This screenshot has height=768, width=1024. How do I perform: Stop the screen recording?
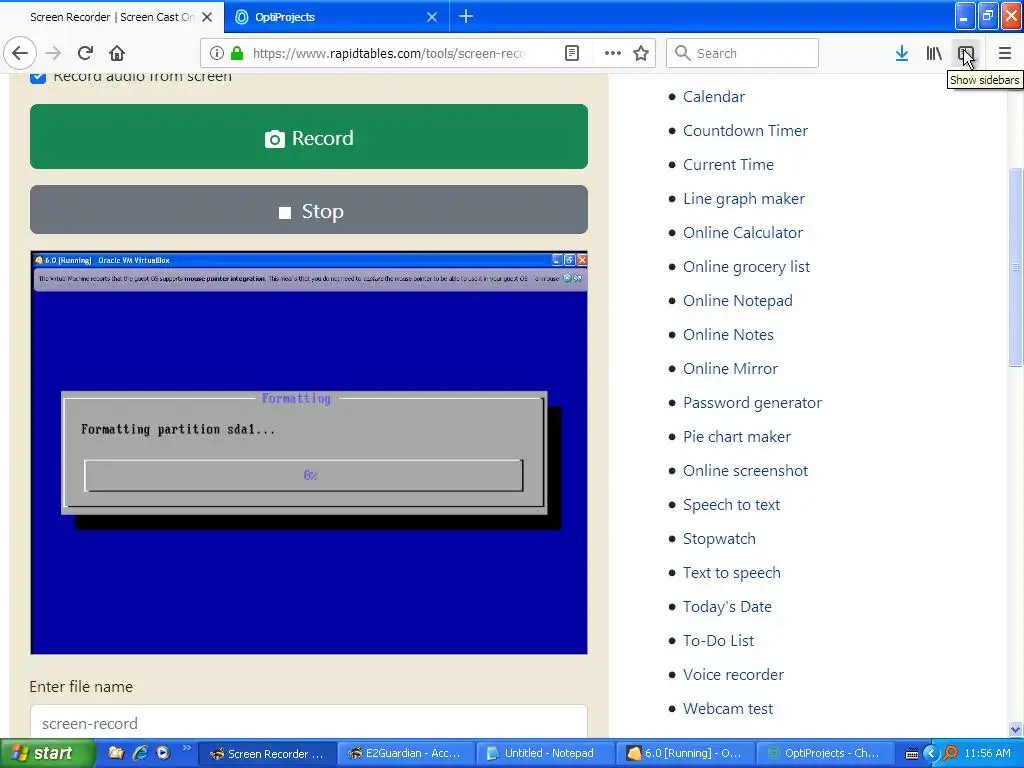pyautogui.click(x=309, y=210)
